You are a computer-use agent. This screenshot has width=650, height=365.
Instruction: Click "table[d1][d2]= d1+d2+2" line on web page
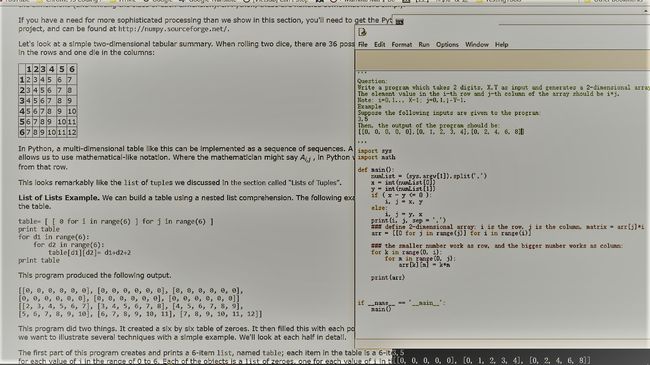[x=90, y=252]
